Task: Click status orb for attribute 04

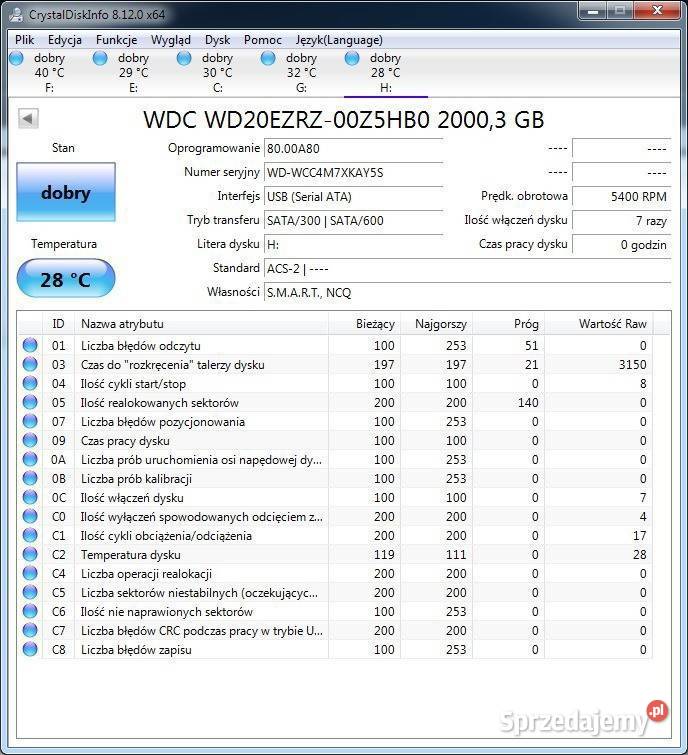Action: pyautogui.click(x=30, y=383)
